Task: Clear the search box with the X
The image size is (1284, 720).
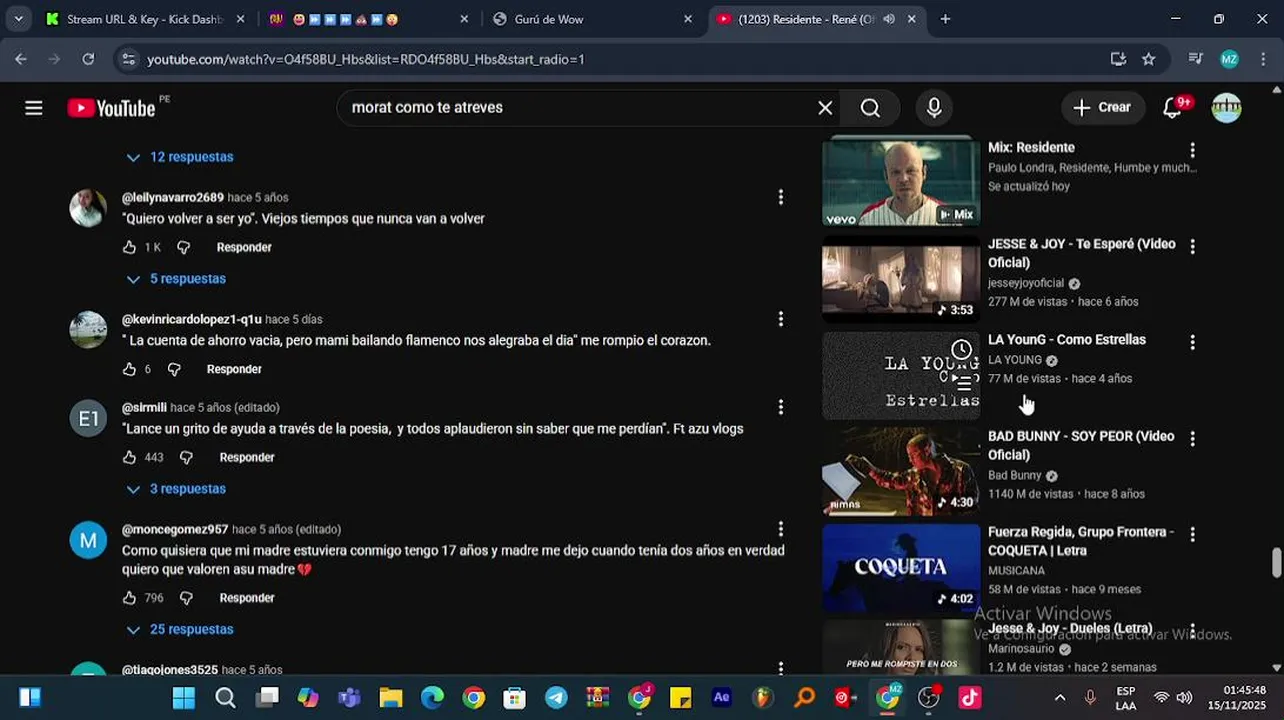Action: click(x=825, y=108)
